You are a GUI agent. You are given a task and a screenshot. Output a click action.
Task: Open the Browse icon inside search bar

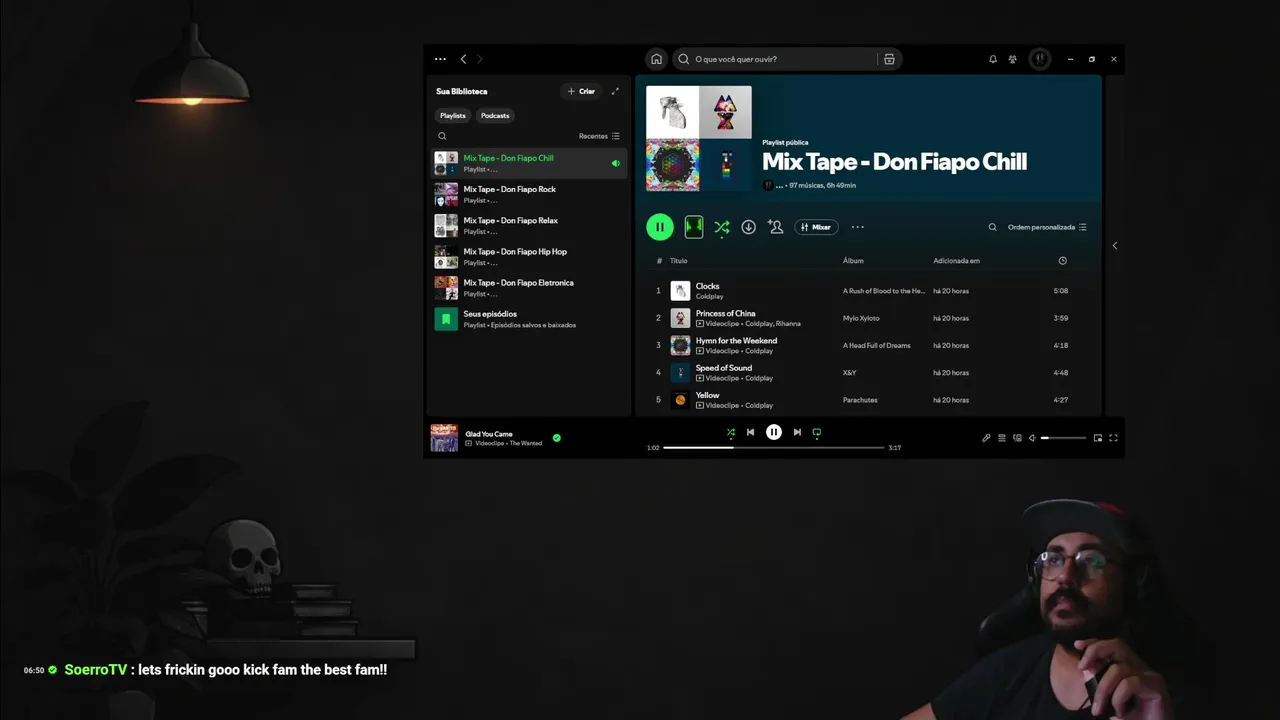pos(889,59)
